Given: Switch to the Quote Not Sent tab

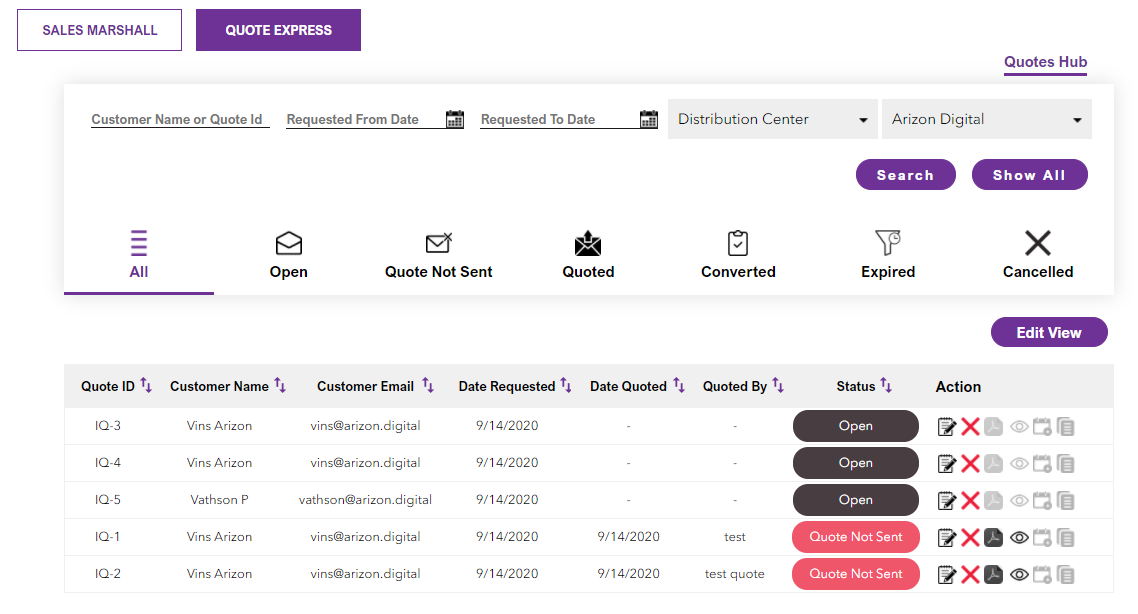Looking at the screenshot, I should click(x=438, y=256).
